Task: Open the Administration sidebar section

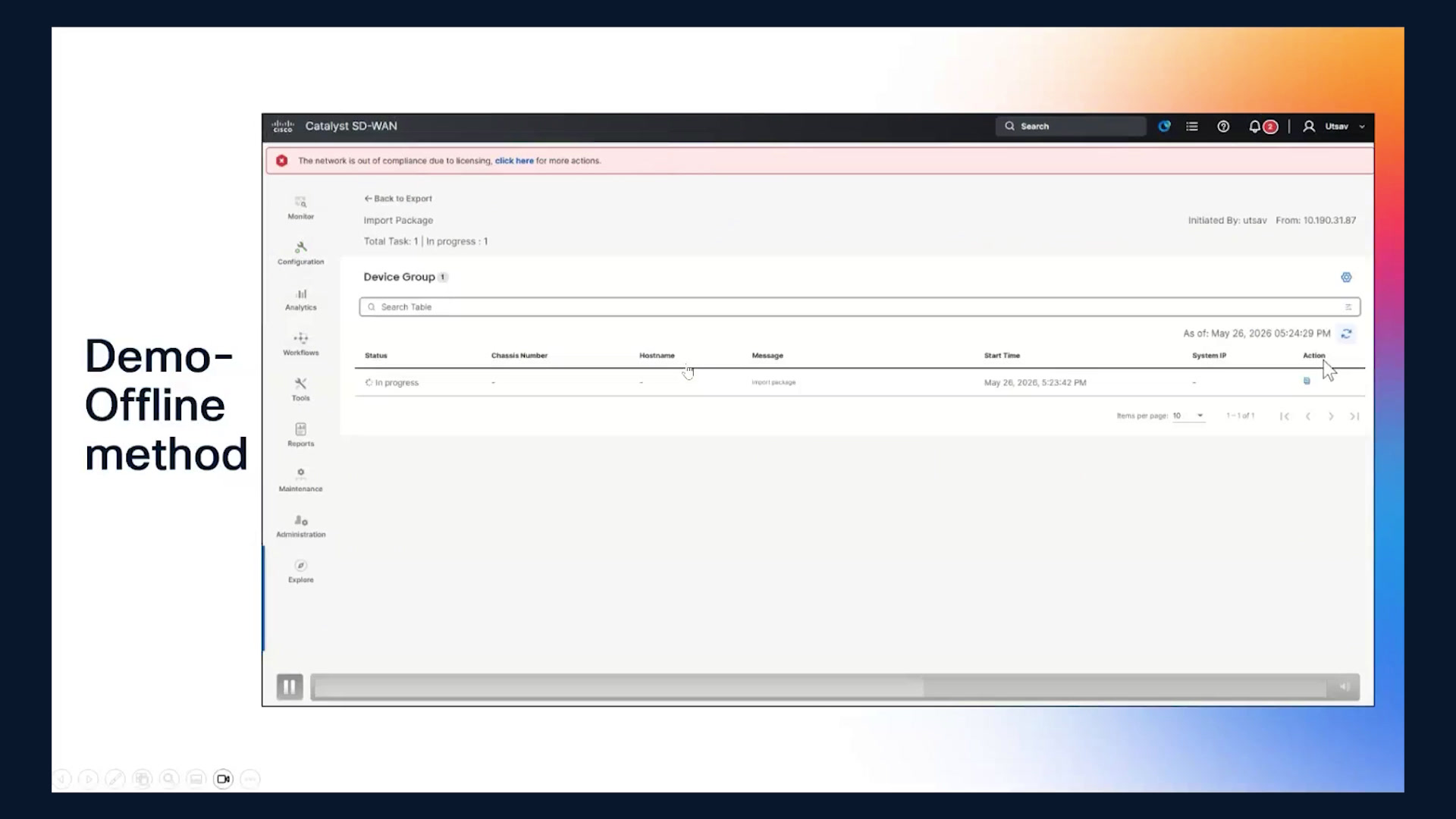Action: [300, 526]
